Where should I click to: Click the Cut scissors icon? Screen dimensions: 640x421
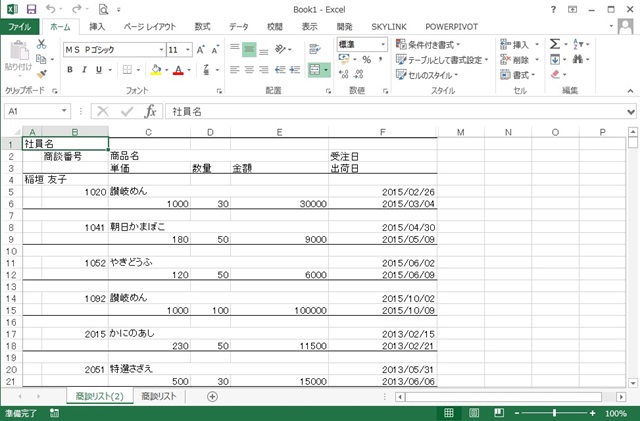(x=41, y=44)
